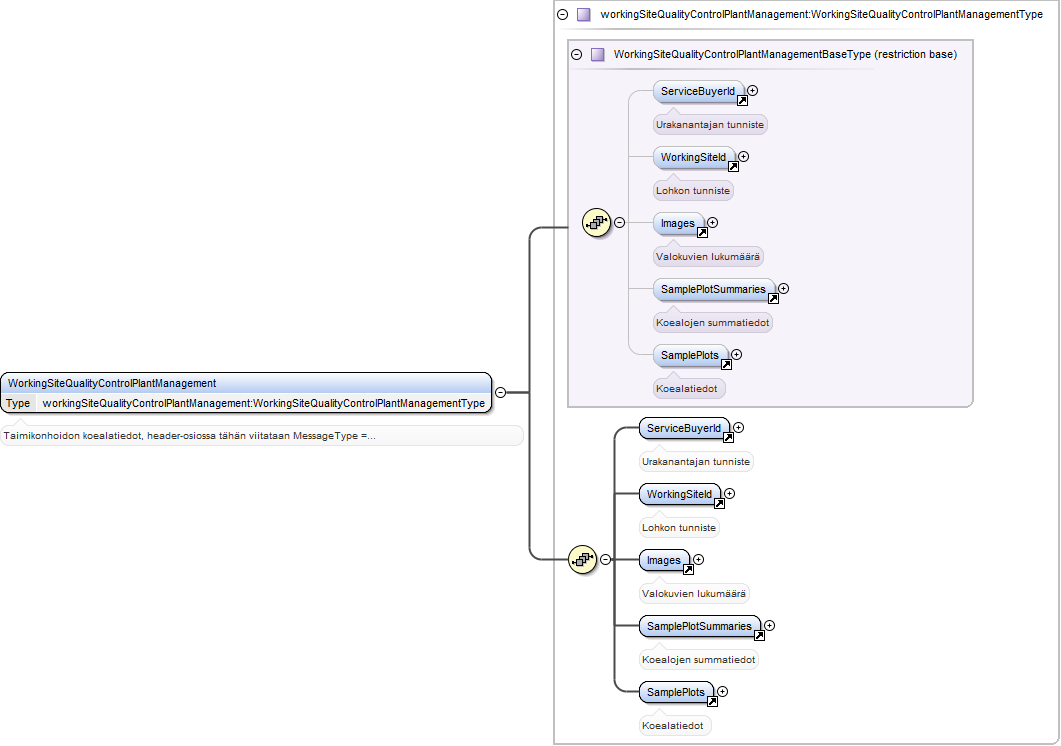Click the purple type icon beside WorkingSiteQualityControlPlantManagementBaseType
This screenshot has height=746, width=1061.
(x=597, y=54)
